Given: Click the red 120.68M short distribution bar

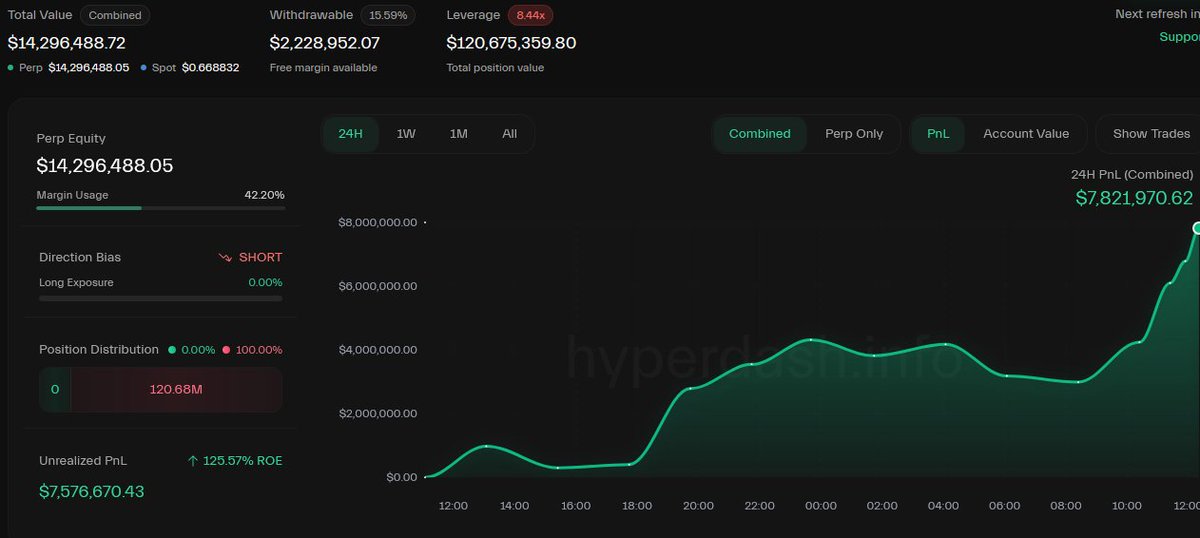Looking at the screenshot, I should pos(176,389).
